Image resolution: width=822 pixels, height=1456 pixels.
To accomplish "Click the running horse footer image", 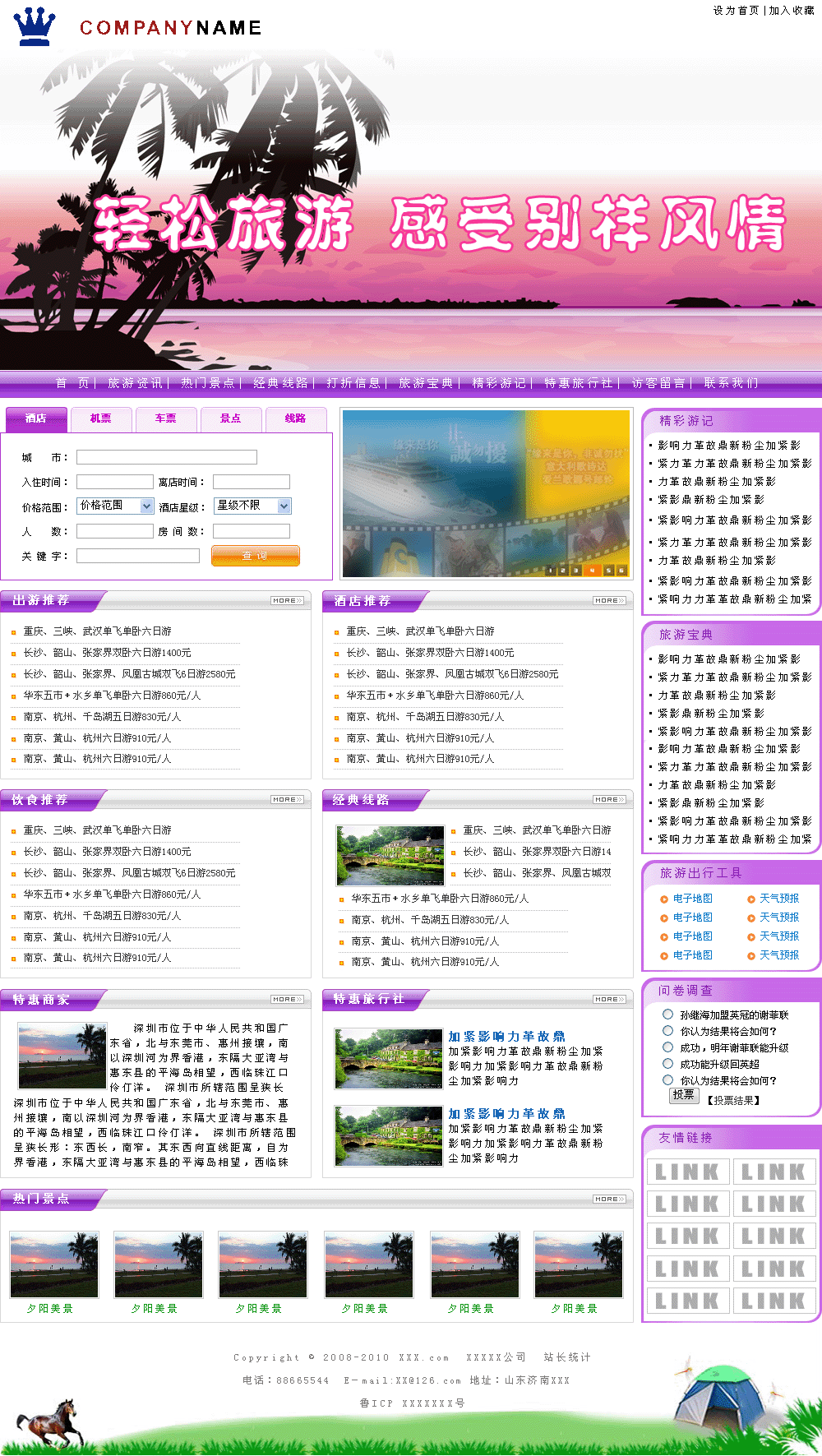I will [53, 1423].
